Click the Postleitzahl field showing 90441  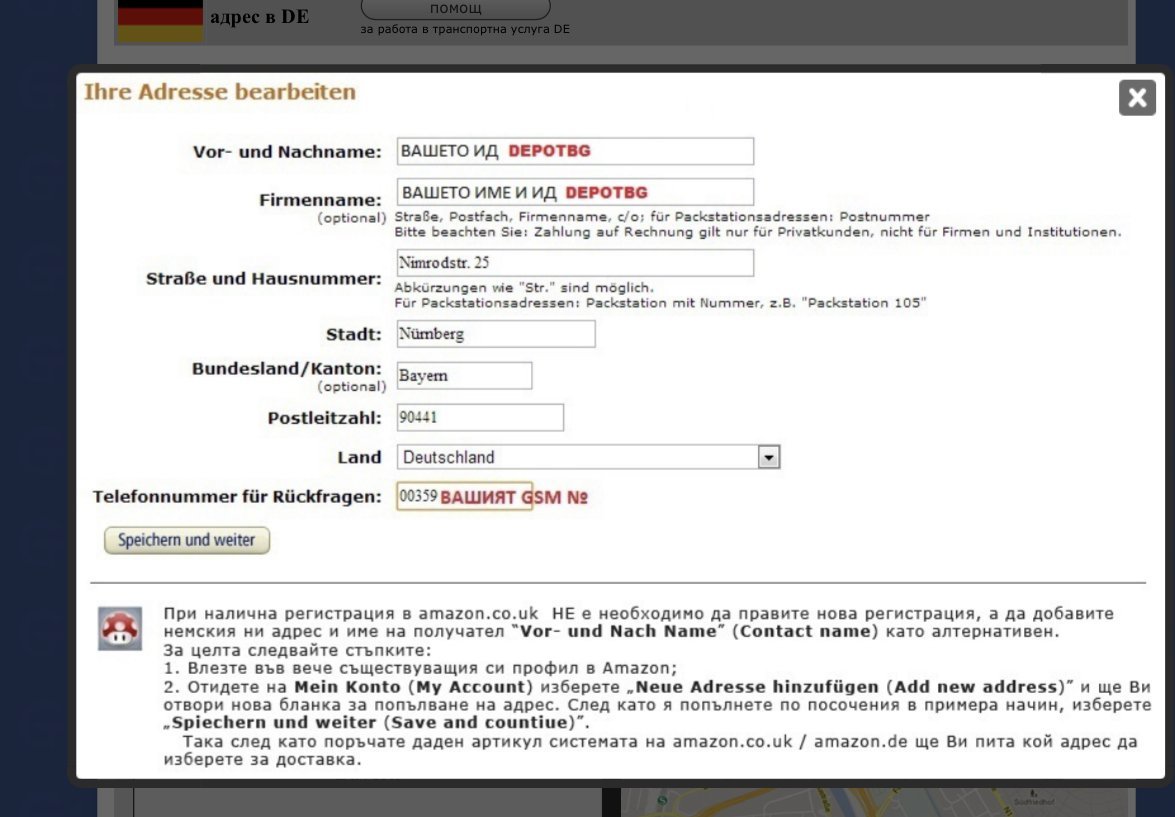pyautogui.click(x=480, y=417)
